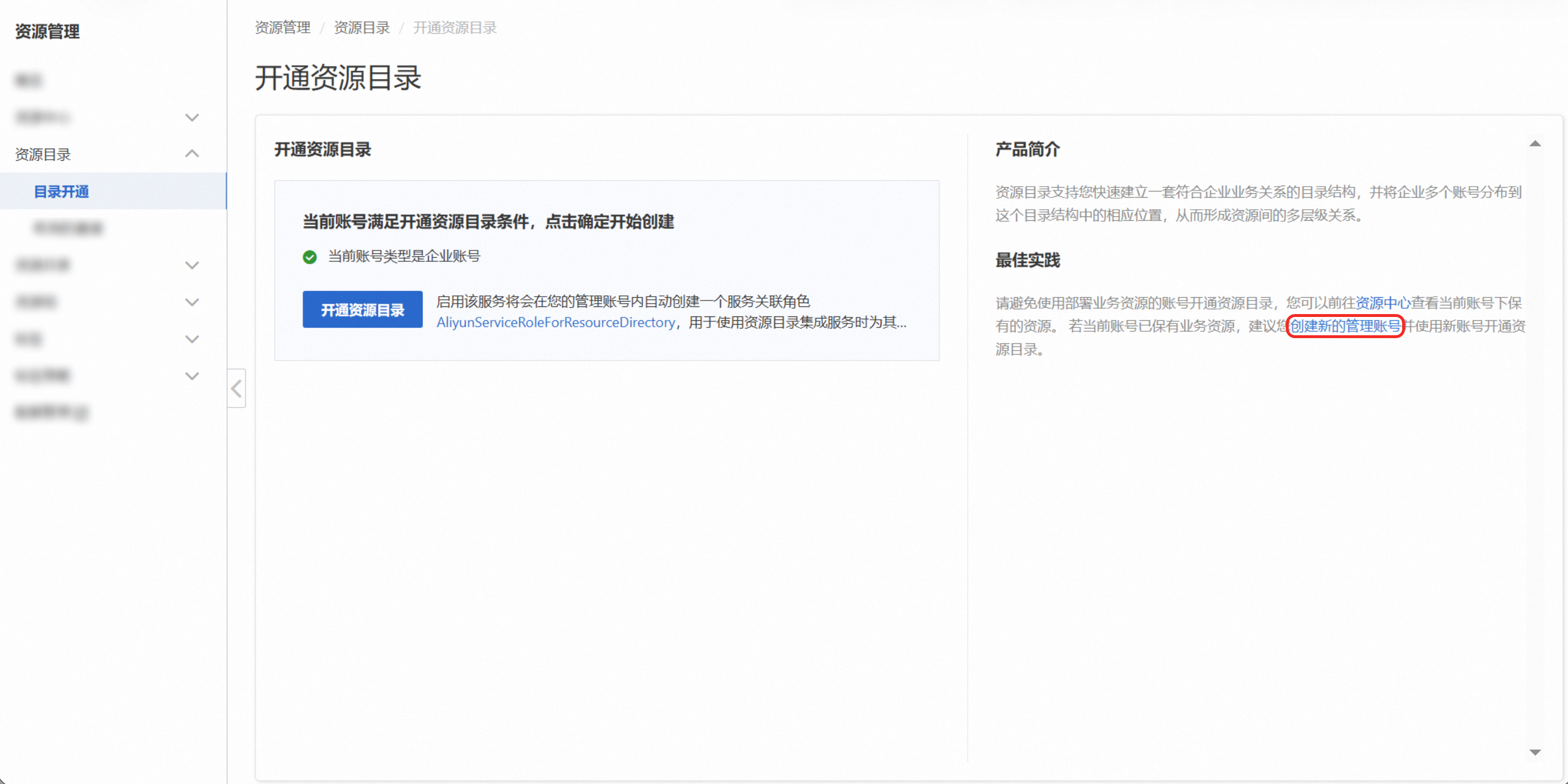
Task: Expand the second-to-last sidebar chevron
Action: [x=192, y=339]
